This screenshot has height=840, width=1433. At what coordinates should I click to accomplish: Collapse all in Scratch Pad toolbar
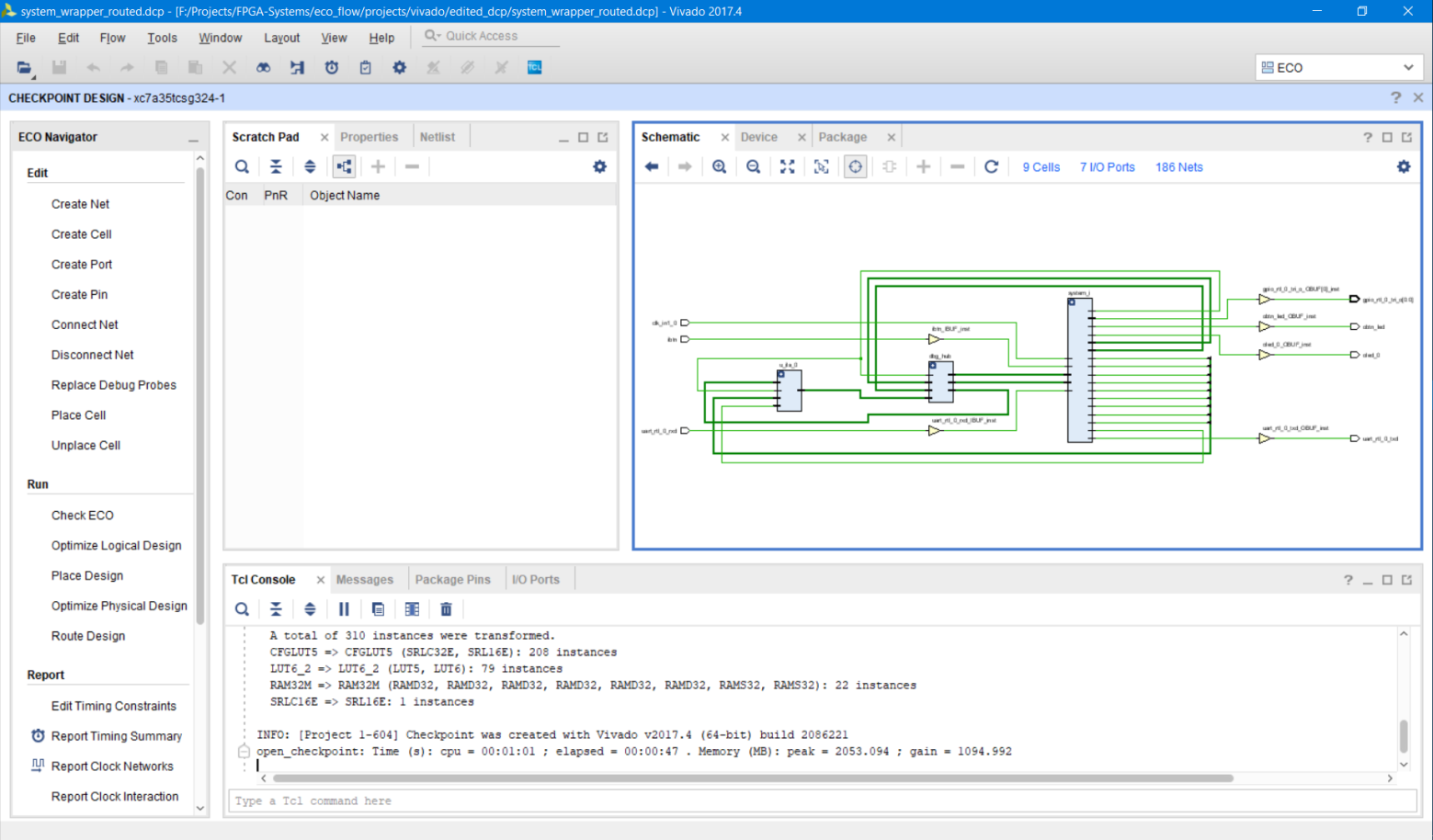point(276,166)
